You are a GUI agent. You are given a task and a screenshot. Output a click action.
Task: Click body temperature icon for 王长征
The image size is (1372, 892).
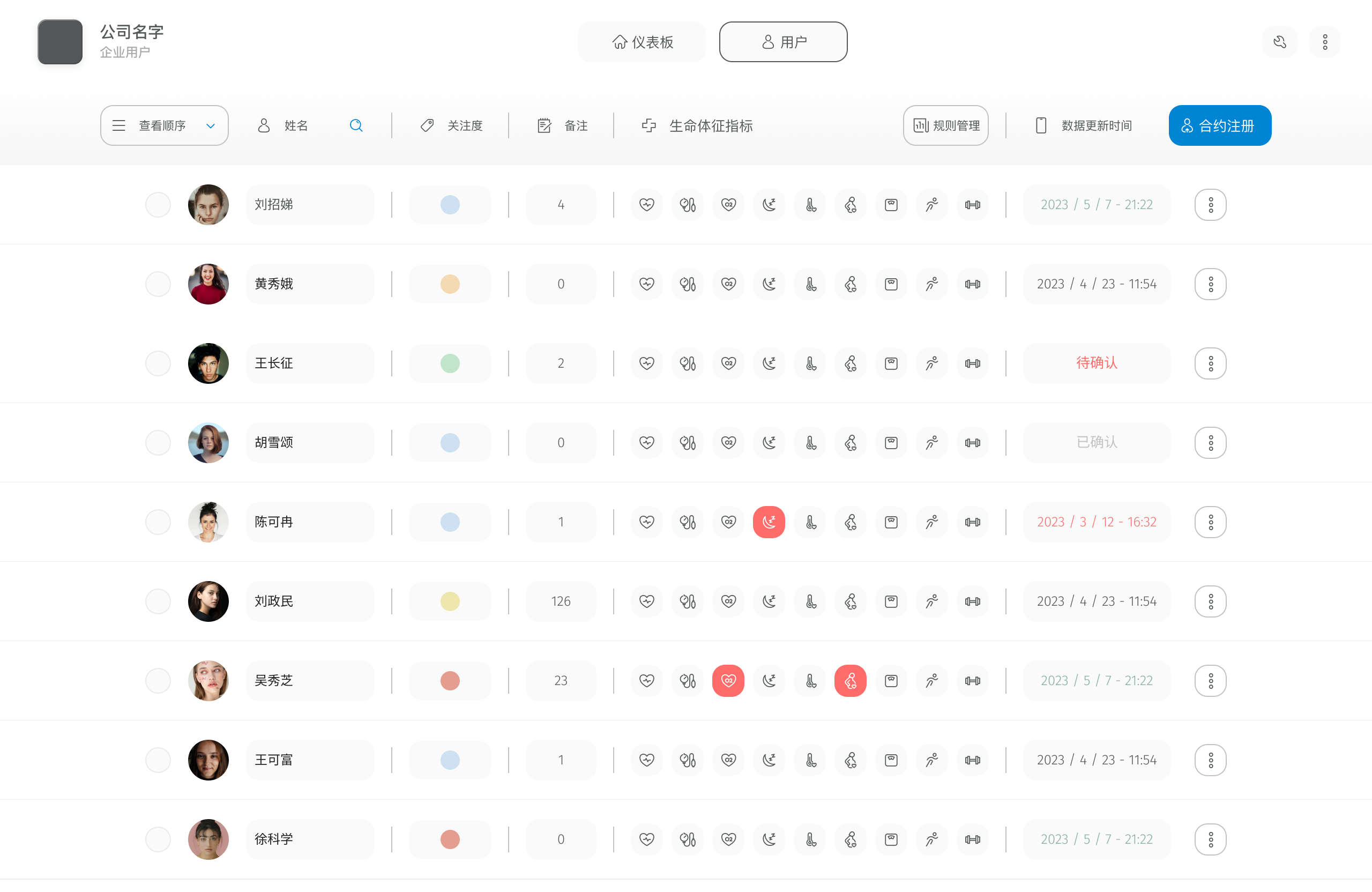(810, 363)
